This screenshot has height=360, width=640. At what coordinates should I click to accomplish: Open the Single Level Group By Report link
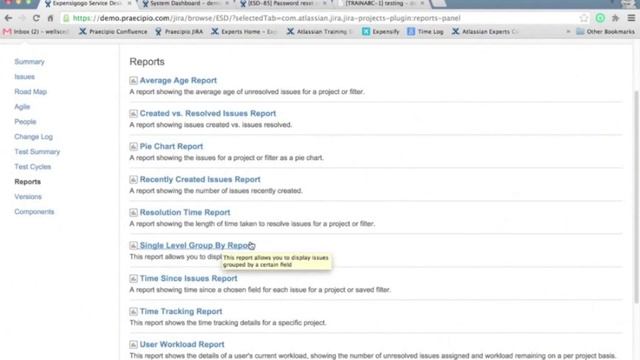pyautogui.click(x=196, y=245)
